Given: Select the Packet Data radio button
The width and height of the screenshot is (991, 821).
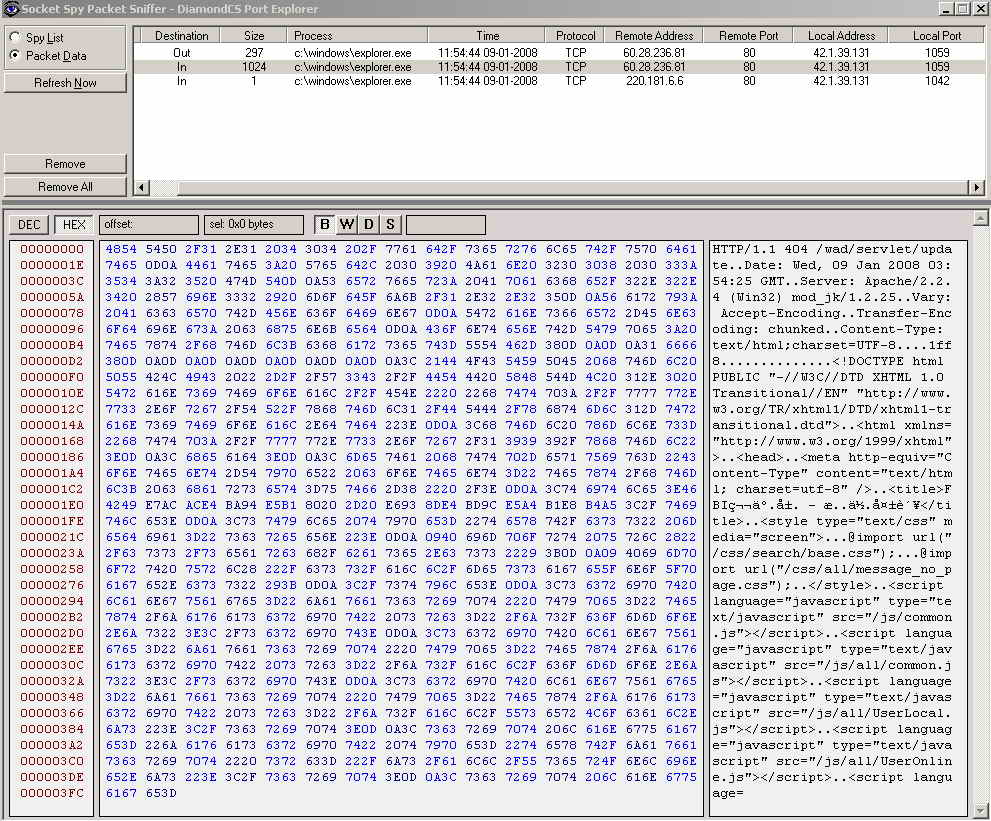Looking at the screenshot, I should tap(15, 56).
